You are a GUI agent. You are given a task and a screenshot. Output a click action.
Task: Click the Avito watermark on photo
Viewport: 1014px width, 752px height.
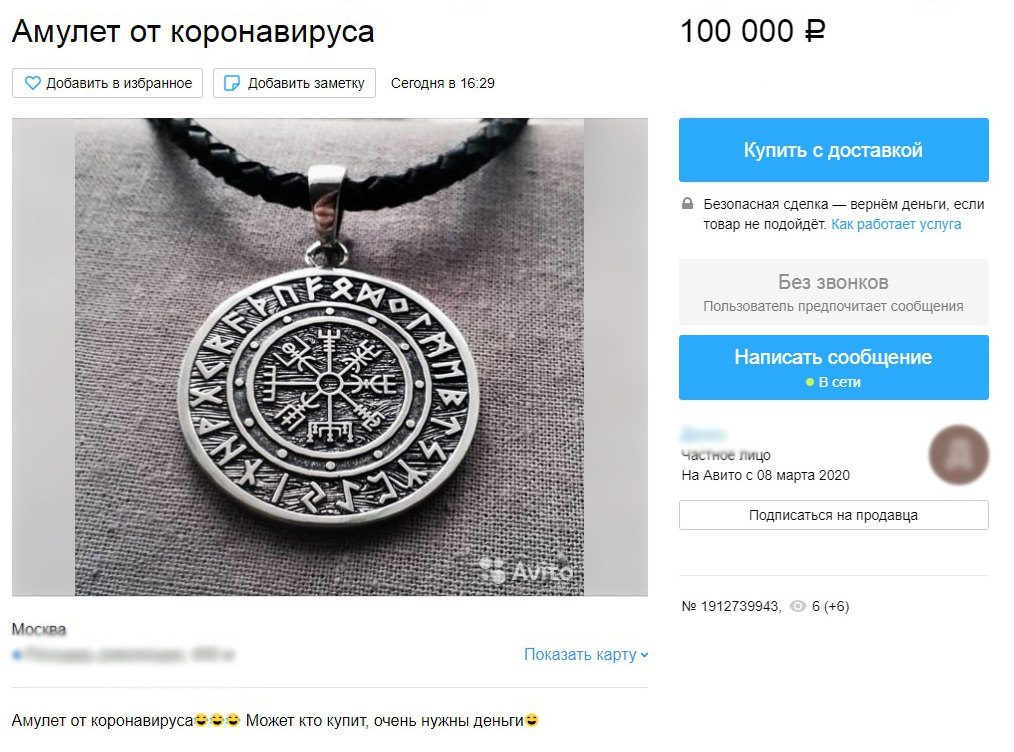pos(526,571)
